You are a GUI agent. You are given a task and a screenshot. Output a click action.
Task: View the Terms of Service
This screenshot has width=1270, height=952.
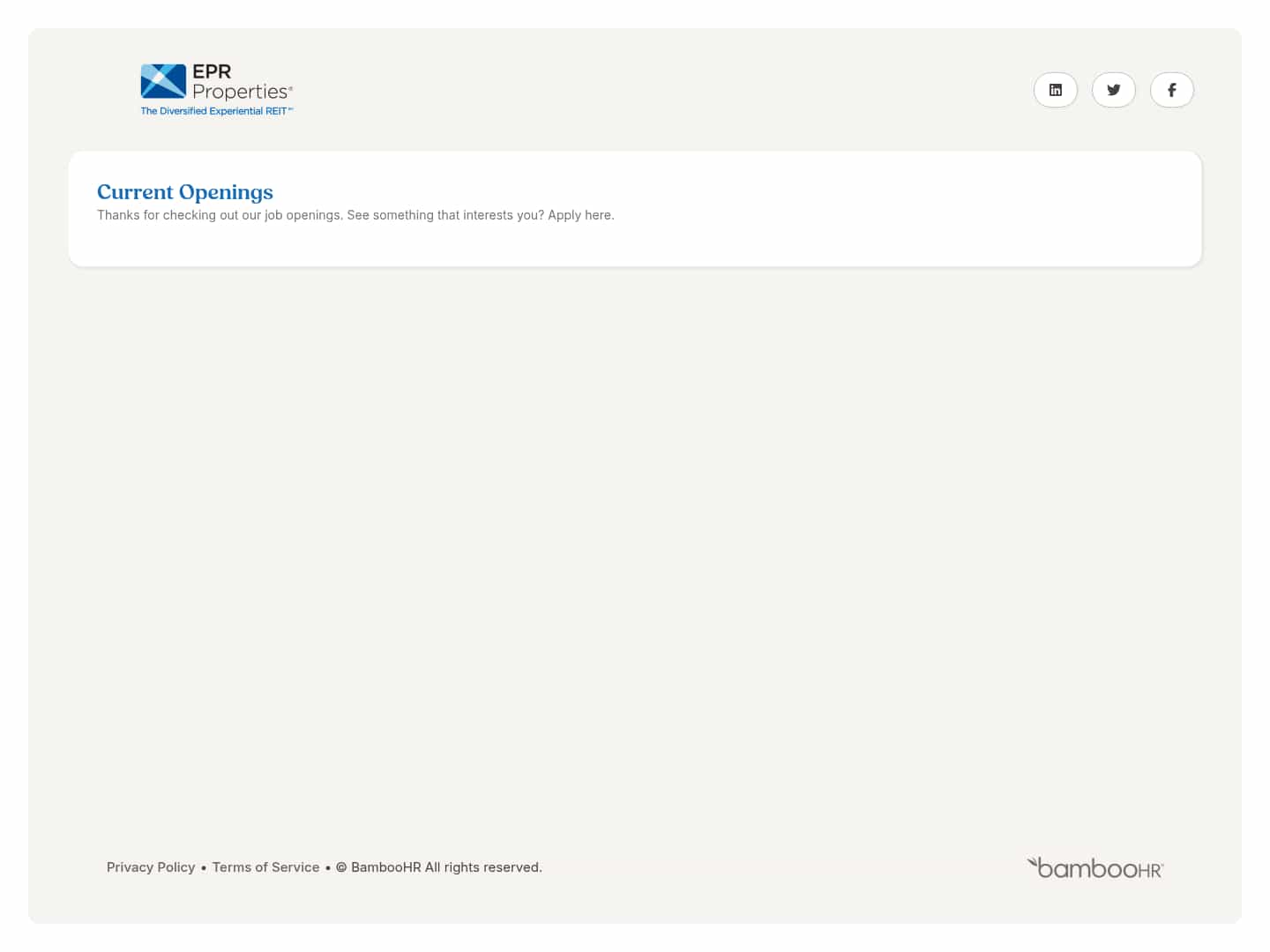click(x=265, y=866)
